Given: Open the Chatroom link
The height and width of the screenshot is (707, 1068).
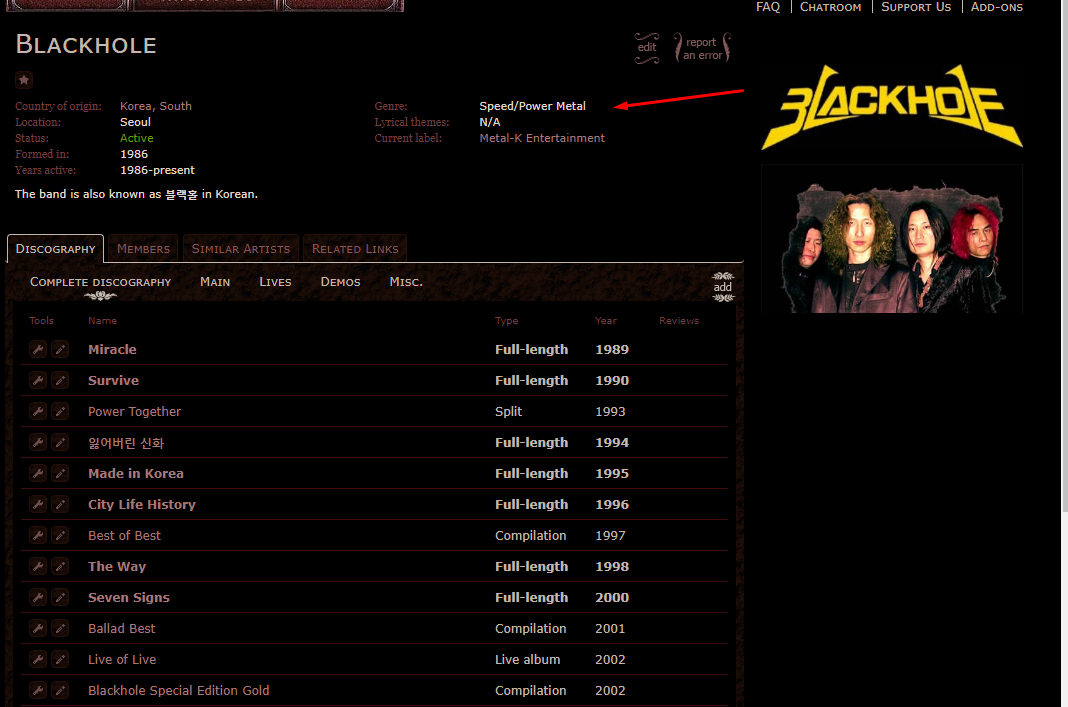Looking at the screenshot, I should tap(830, 7).
